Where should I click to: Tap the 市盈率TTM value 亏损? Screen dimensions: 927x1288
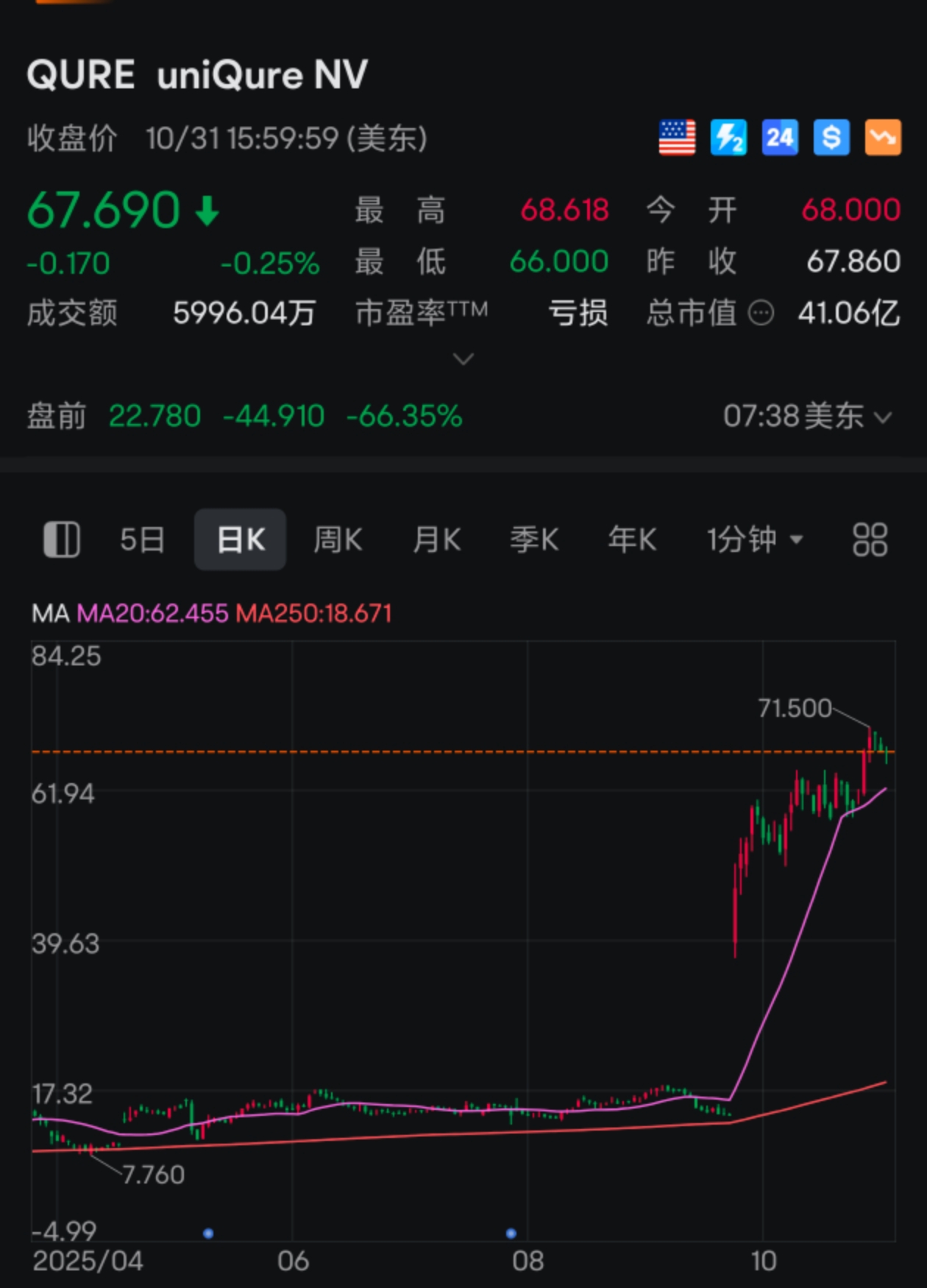pos(578,314)
